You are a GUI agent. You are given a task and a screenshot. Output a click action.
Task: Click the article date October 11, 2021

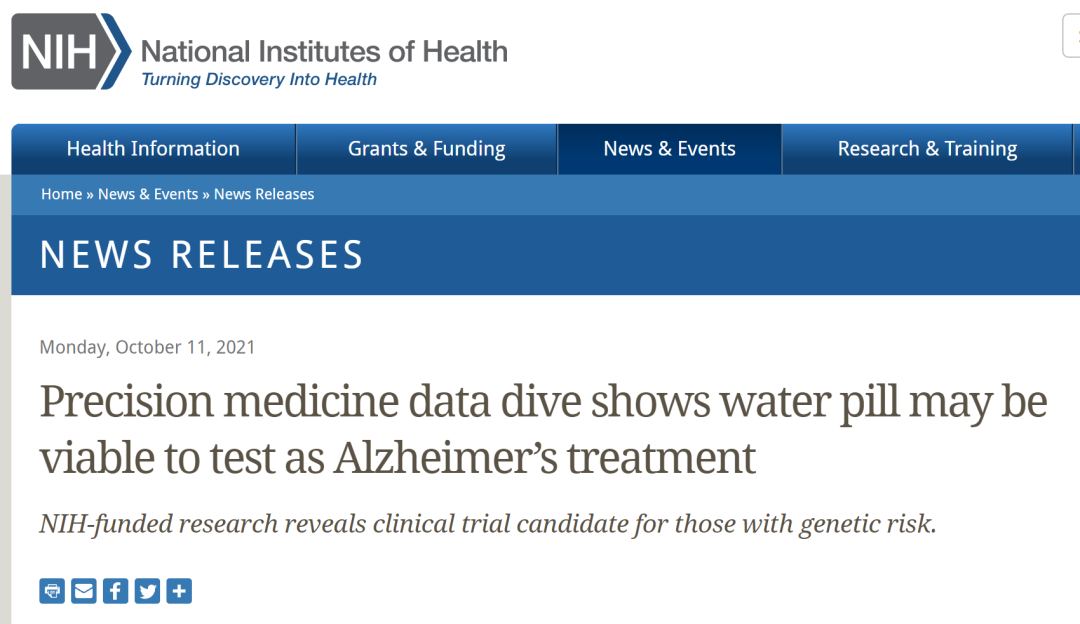tap(147, 348)
